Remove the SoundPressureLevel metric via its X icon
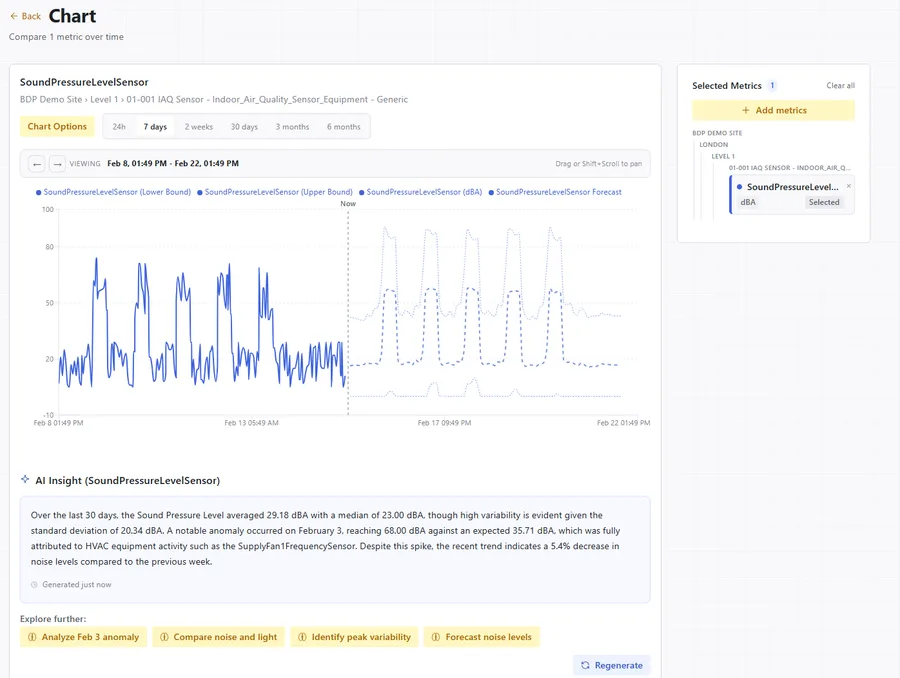The width and height of the screenshot is (900, 678). pyautogui.click(x=848, y=185)
